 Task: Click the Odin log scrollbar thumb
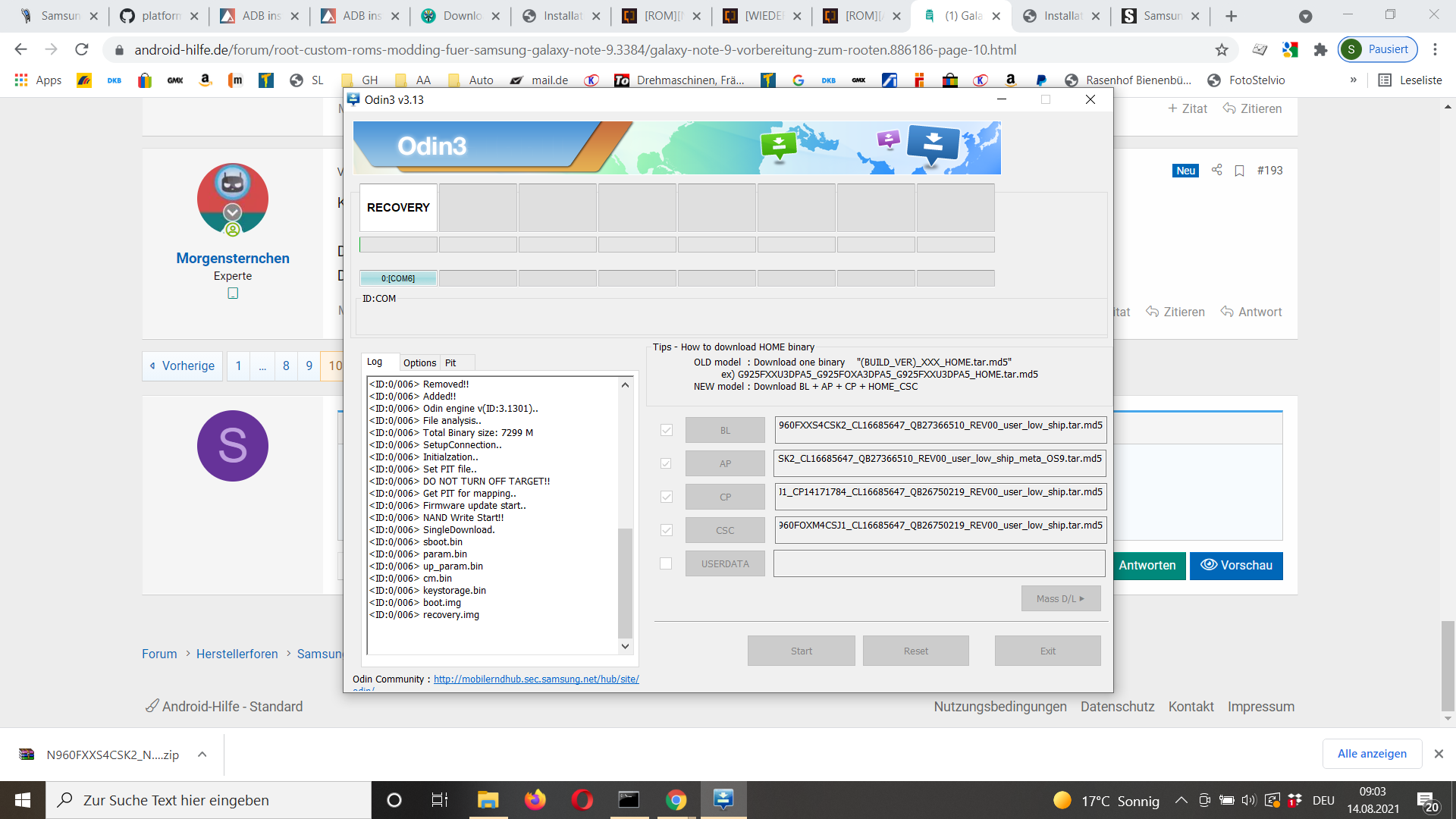[625, 583]
